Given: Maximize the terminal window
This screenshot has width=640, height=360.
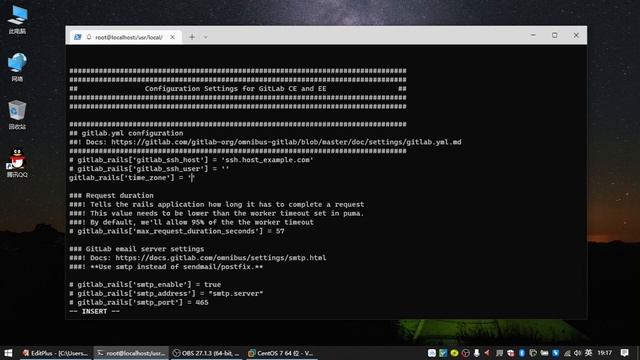Looking at the screenshot, I should pyautogui.click(x=554, y=36).
